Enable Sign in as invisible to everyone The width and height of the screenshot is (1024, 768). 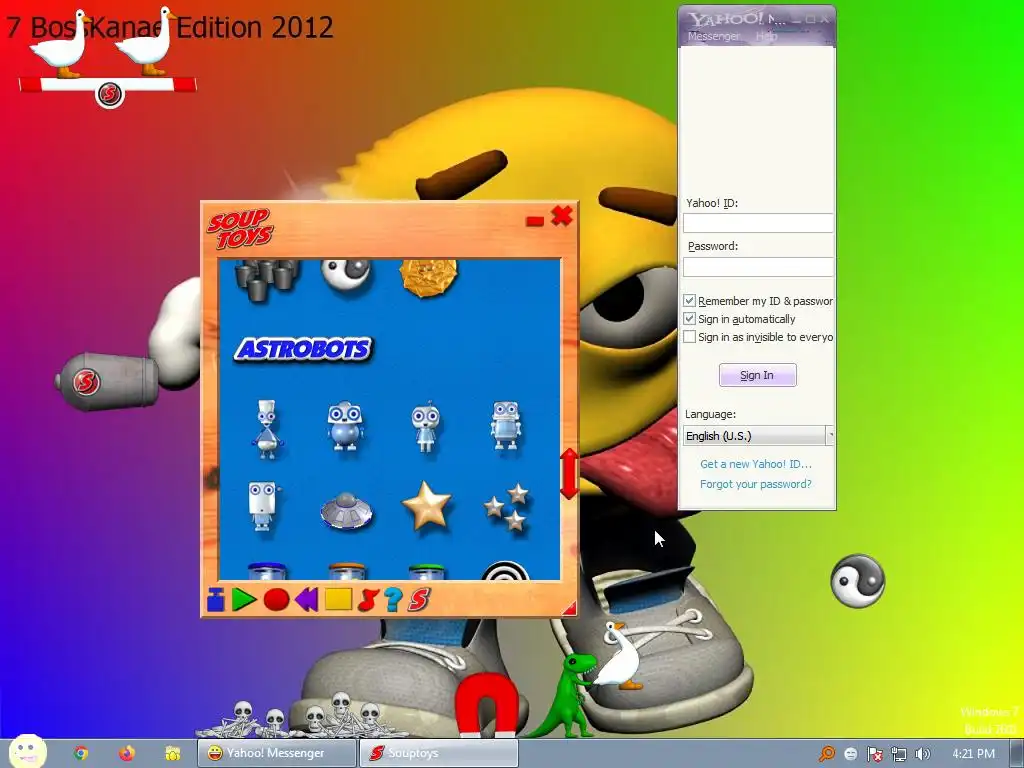point(689,337)
